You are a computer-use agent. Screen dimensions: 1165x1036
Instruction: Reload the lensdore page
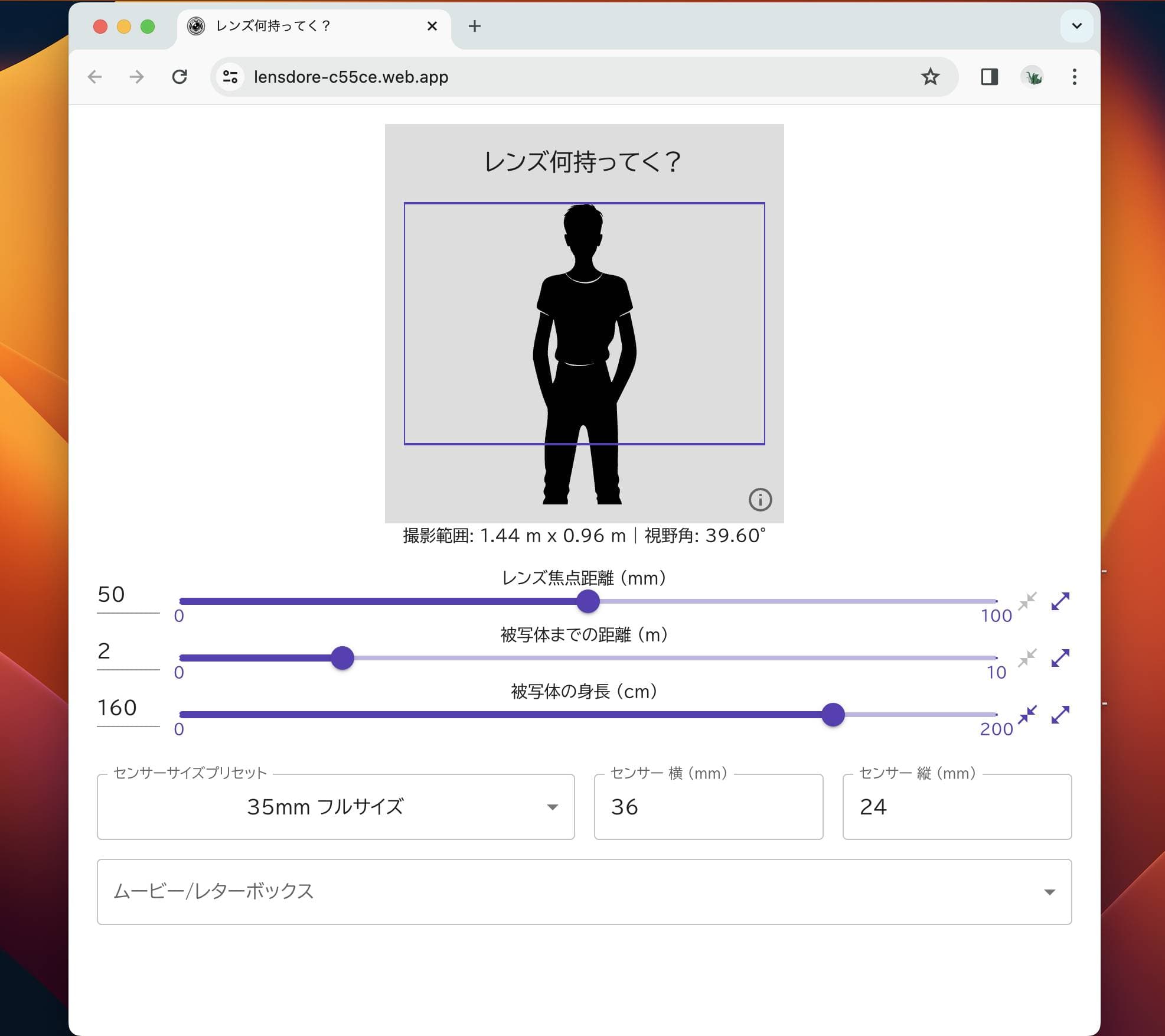tap(180, 77)
